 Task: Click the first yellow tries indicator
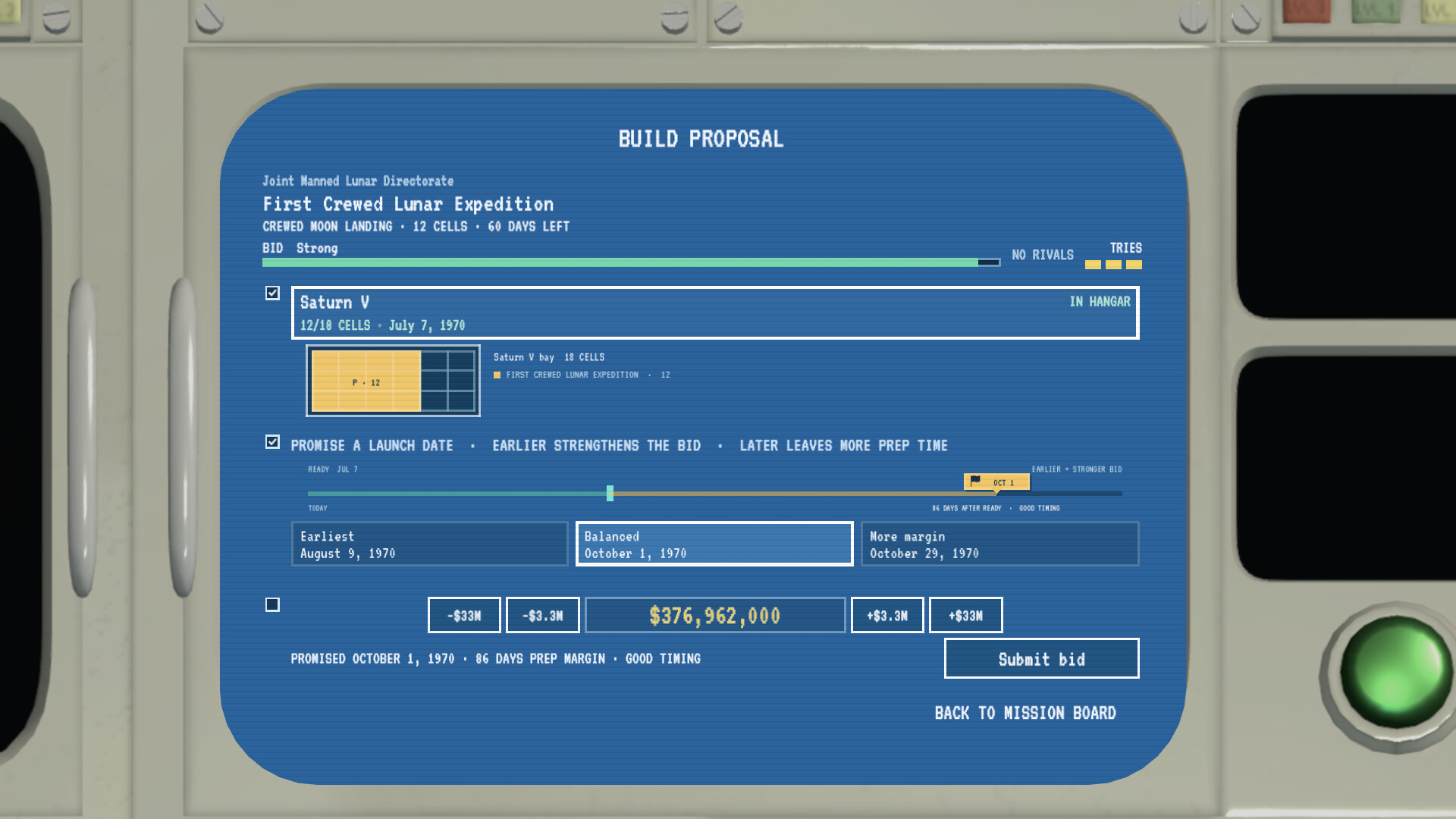click(x=1093, y=265)
